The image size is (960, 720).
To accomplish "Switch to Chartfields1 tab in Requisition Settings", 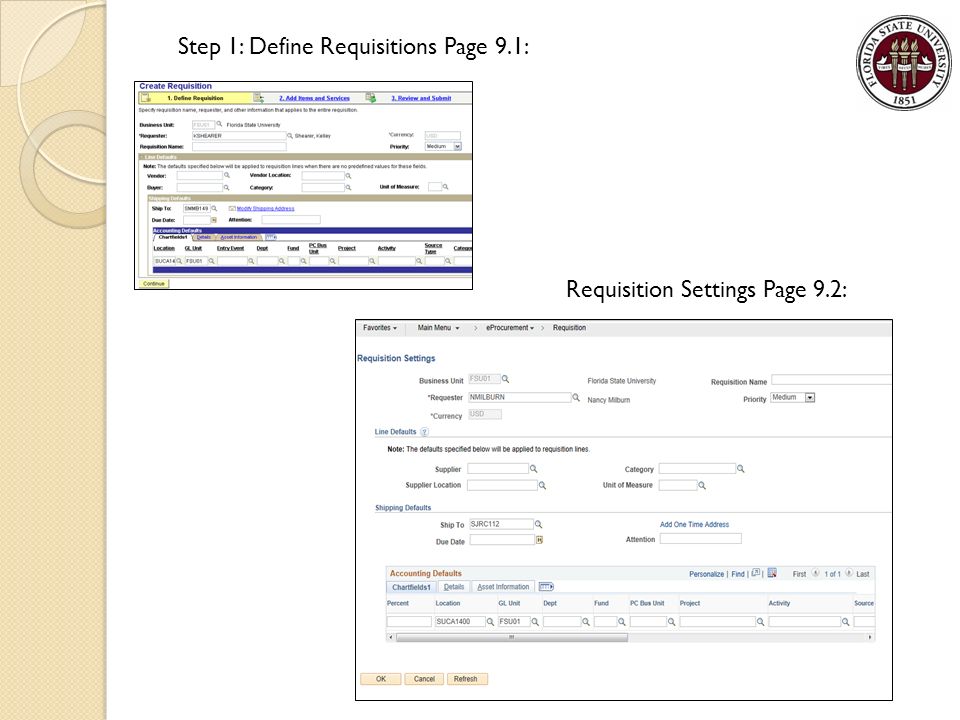I will [411, 587].
